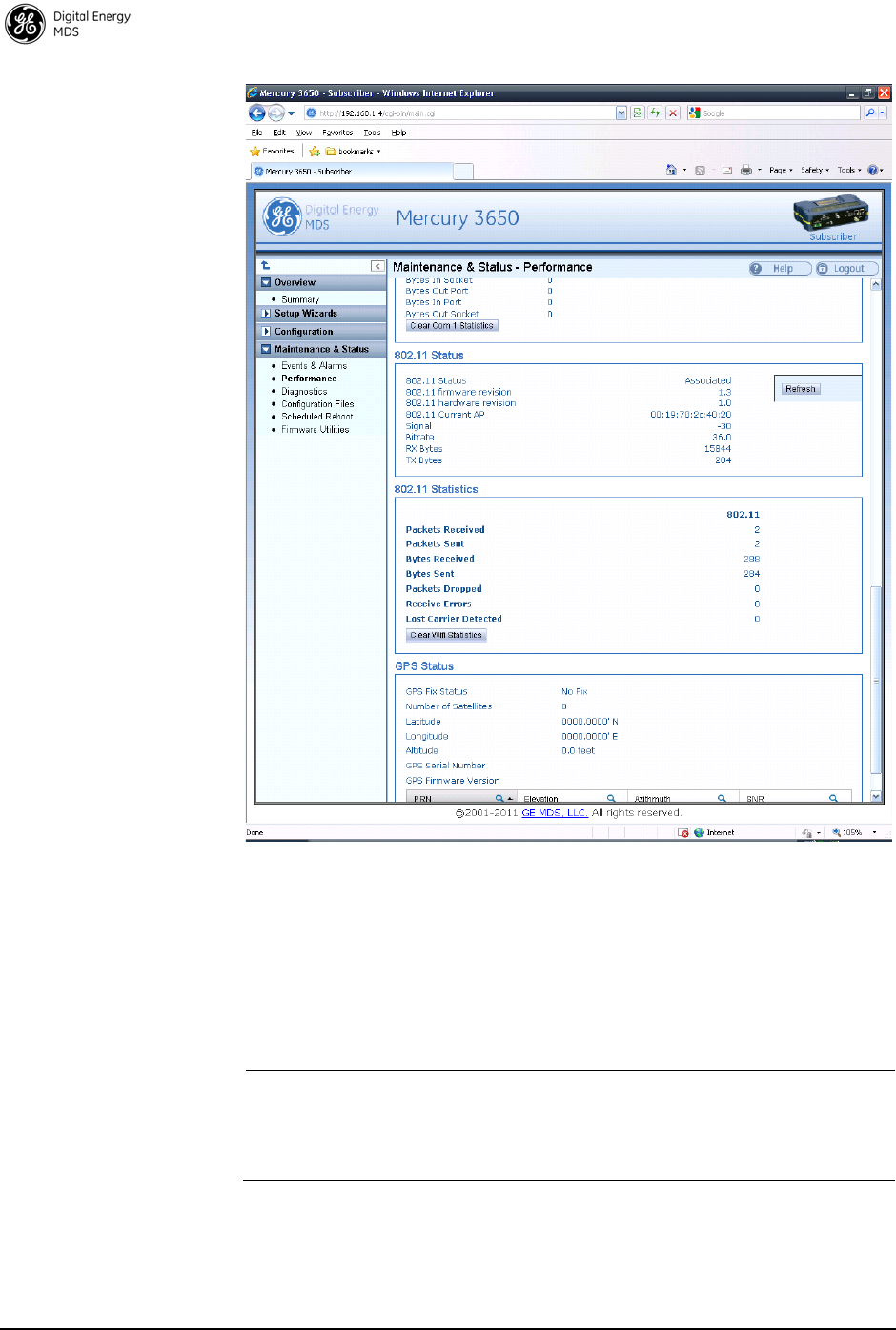Open a new blank tab
The image size is (896, 1330).
(463, 172)
